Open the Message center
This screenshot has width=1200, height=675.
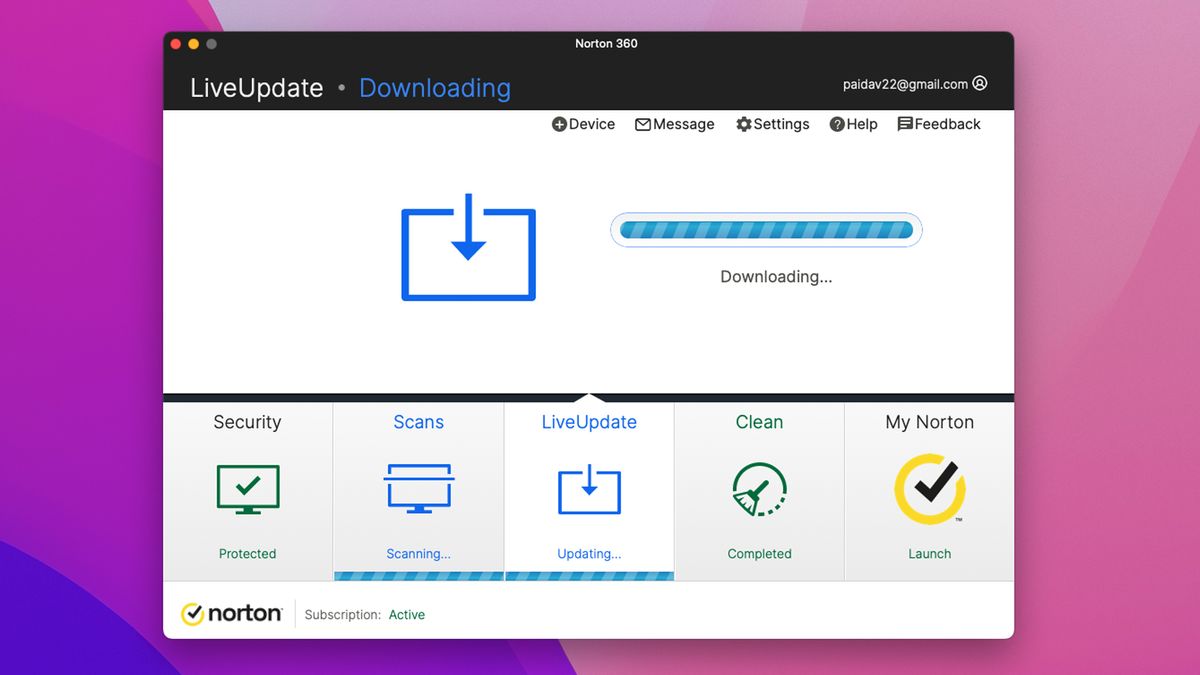pyautogui.click(x=675, y=124)
